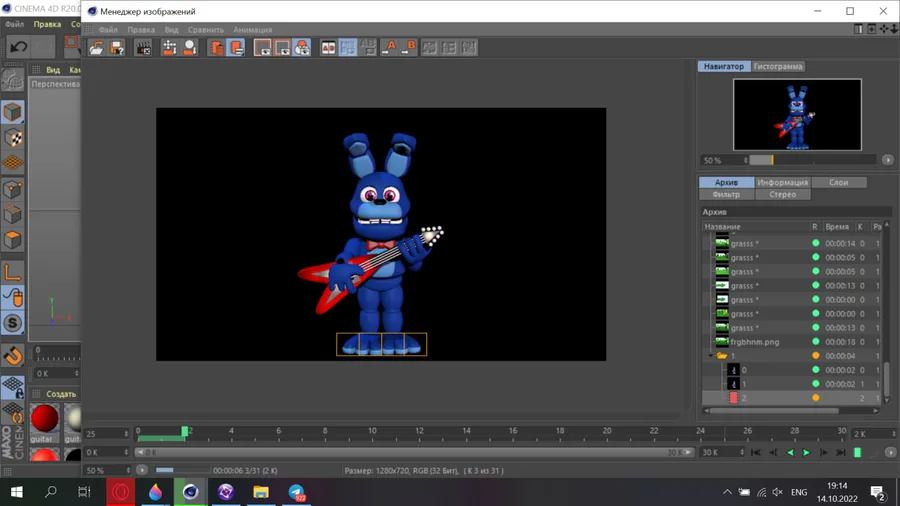Click the checkered cube texture mode icon
The height and width of the screenshot is (506, 900).
pos(13,138)
